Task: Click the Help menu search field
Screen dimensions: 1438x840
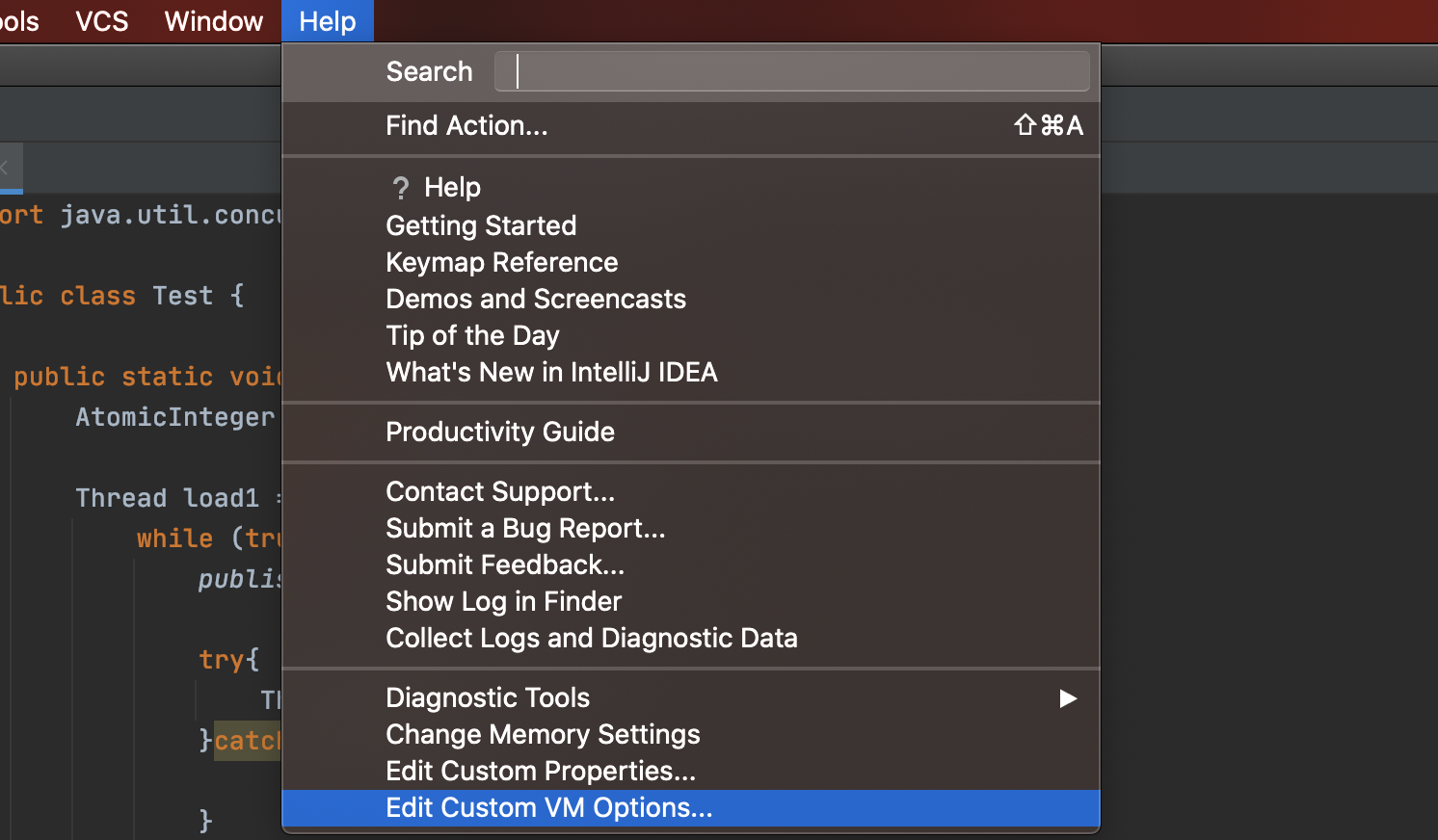Action: coord(791,72)
